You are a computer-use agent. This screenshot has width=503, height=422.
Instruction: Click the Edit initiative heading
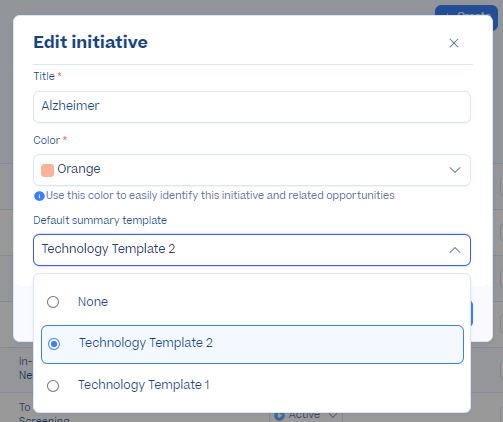[x=90, y=42]
